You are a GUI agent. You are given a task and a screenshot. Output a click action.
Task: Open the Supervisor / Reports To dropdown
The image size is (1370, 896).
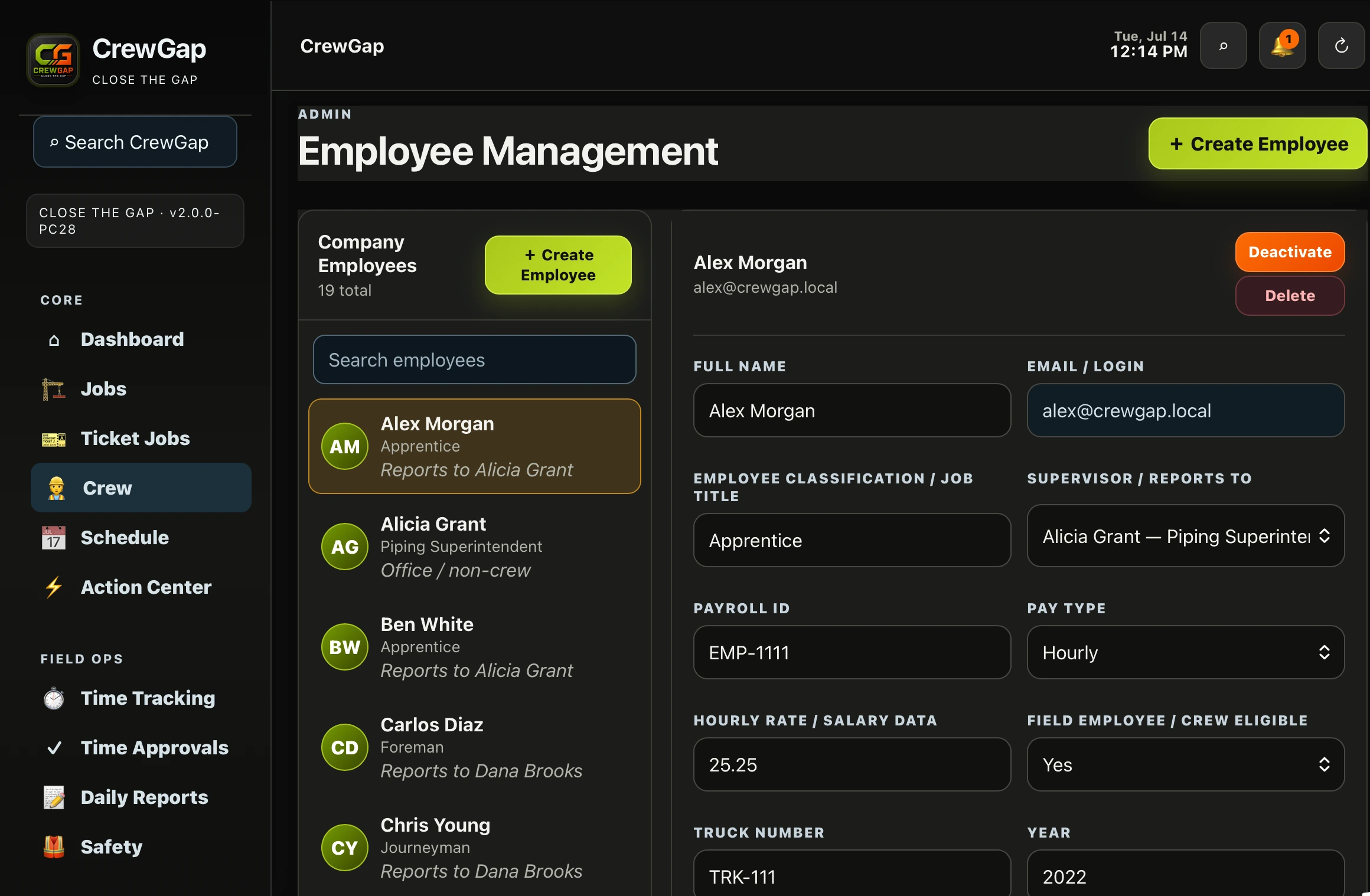(x=1185, y=536)
